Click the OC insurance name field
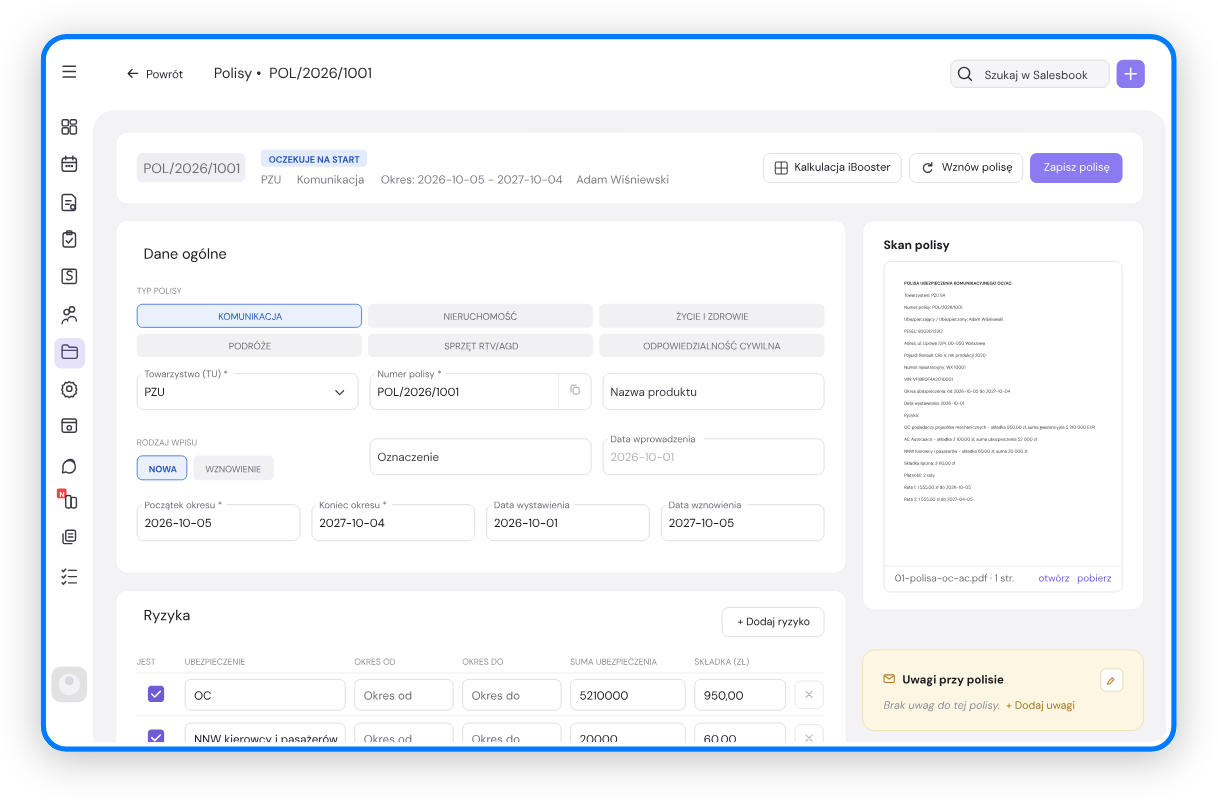Viewport: 1218px width, 800px height. (x=265, y=695)
